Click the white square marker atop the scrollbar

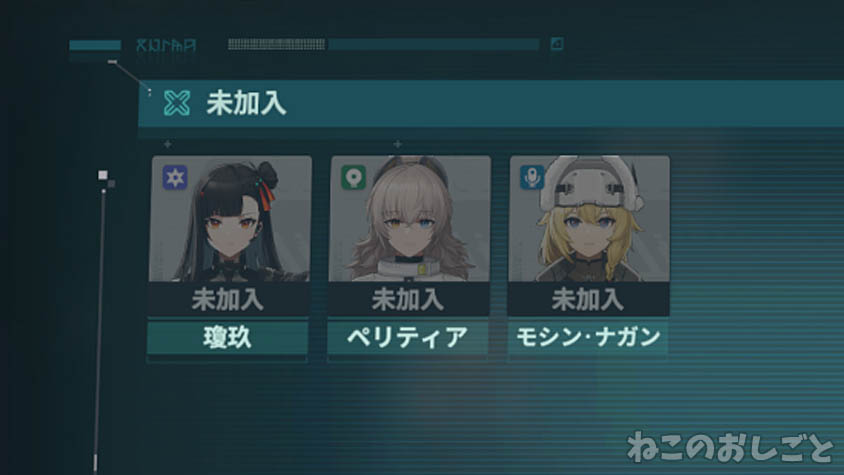(103, 174)
